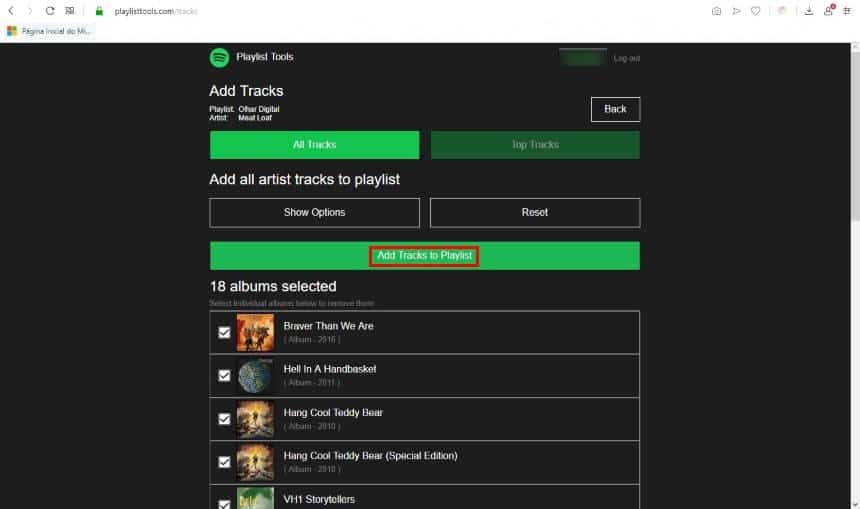The width and height of the screenshot is (860, 509).
Task: Select 'Hang Cool Teddy Bear (Special Edition)' title
Action: coord(370,456)
